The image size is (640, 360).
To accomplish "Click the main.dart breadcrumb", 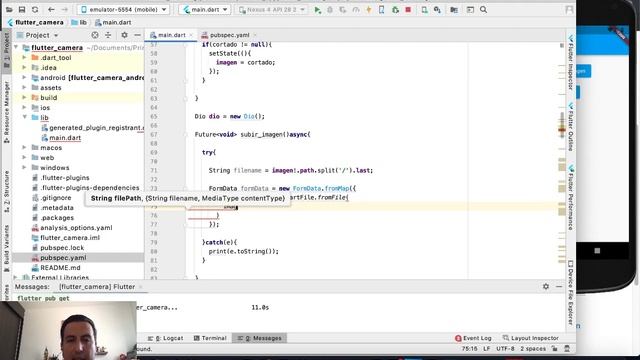I will tap(113, 22).
